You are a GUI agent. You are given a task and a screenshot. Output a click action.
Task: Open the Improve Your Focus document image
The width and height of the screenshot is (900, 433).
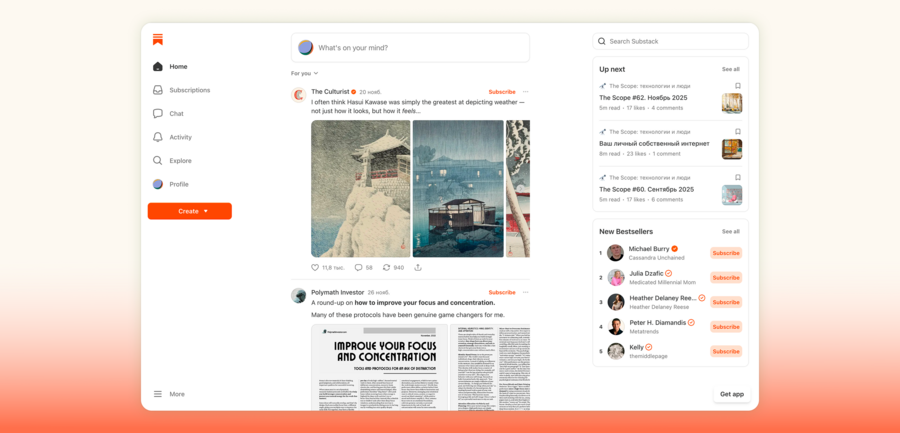pos(379,367)
